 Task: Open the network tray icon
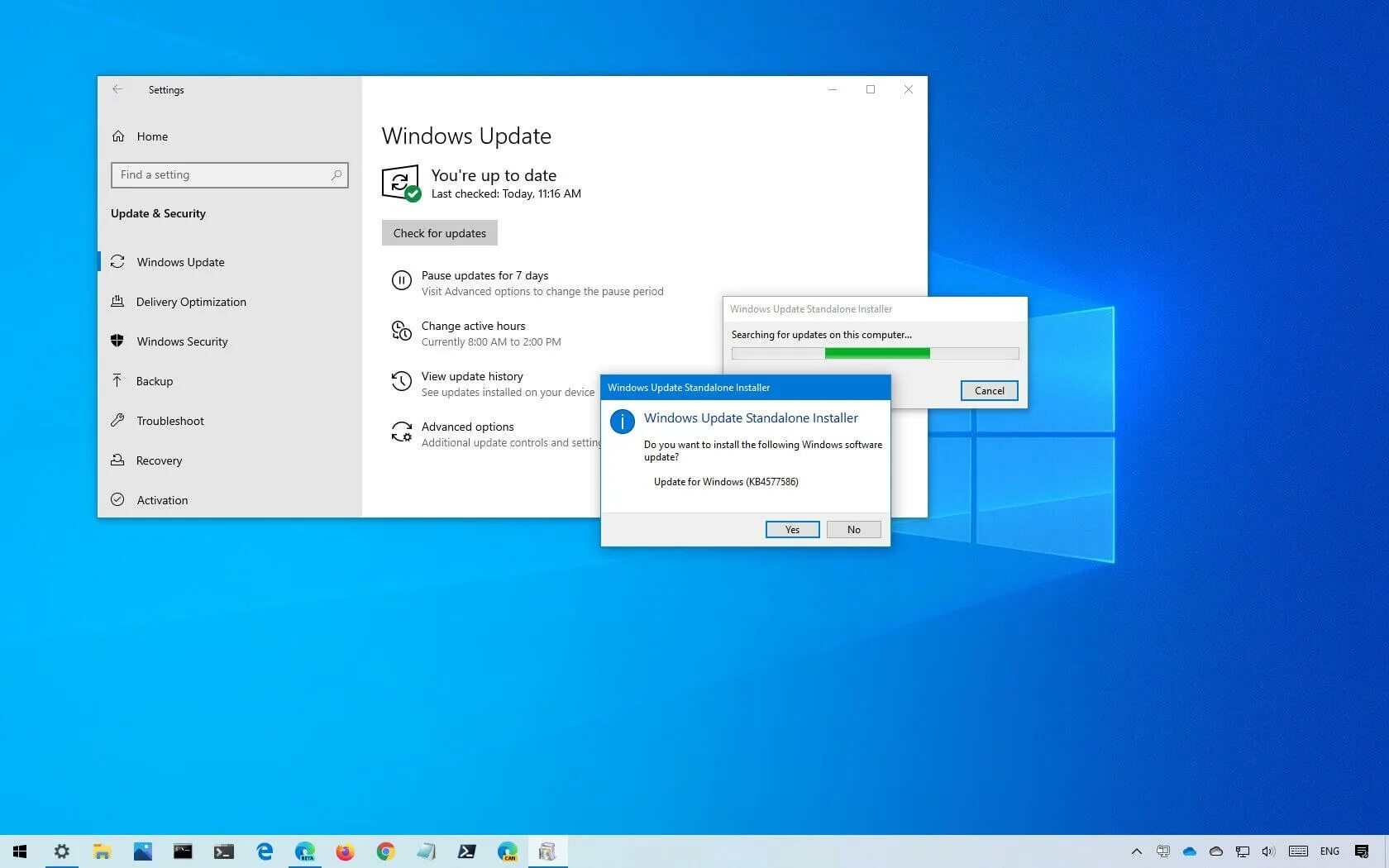pyautogui.click(x=1243, y=851)
